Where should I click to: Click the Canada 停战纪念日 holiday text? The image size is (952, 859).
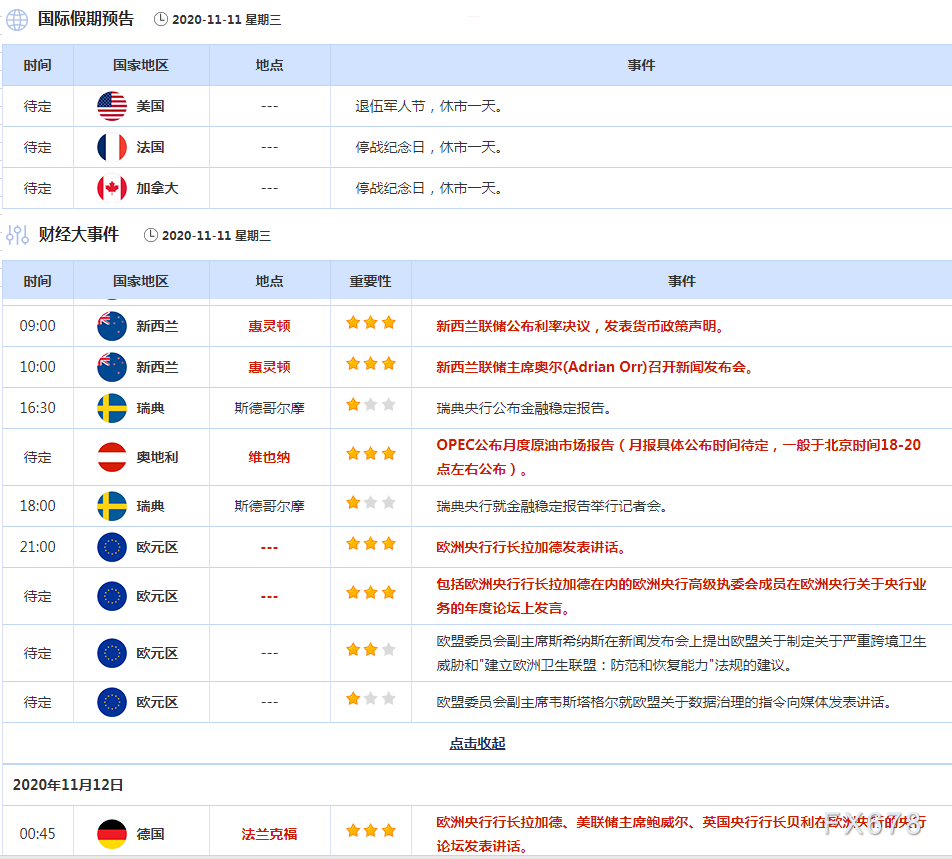(429, 188)
